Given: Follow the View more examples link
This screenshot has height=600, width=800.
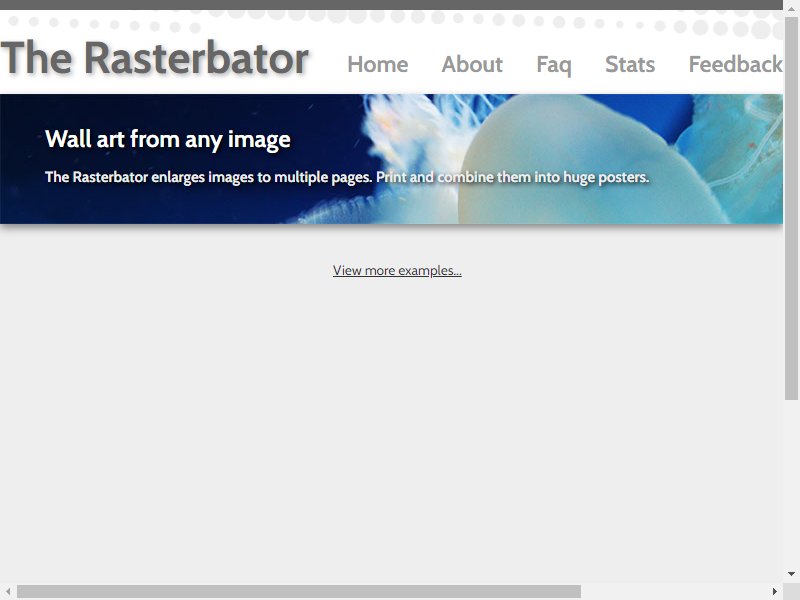Looking at the screenshot, I should pyautogui.click(x=397, y=270).
